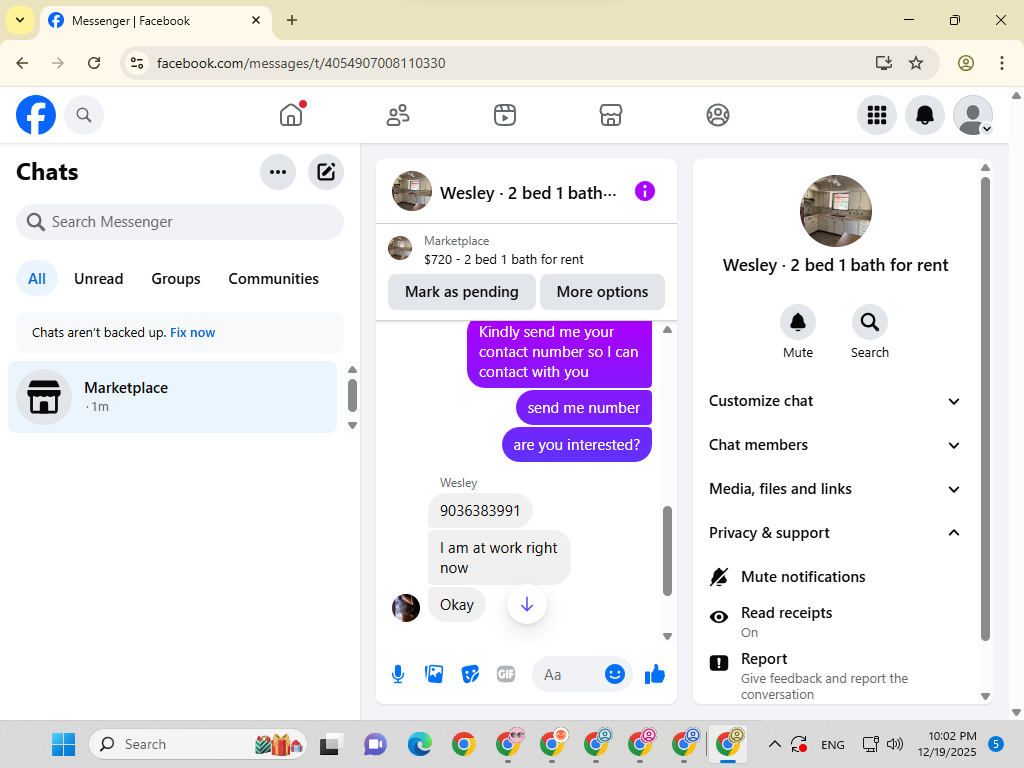Click the Fix now link
1024x768 pixels.
[193, 332]
